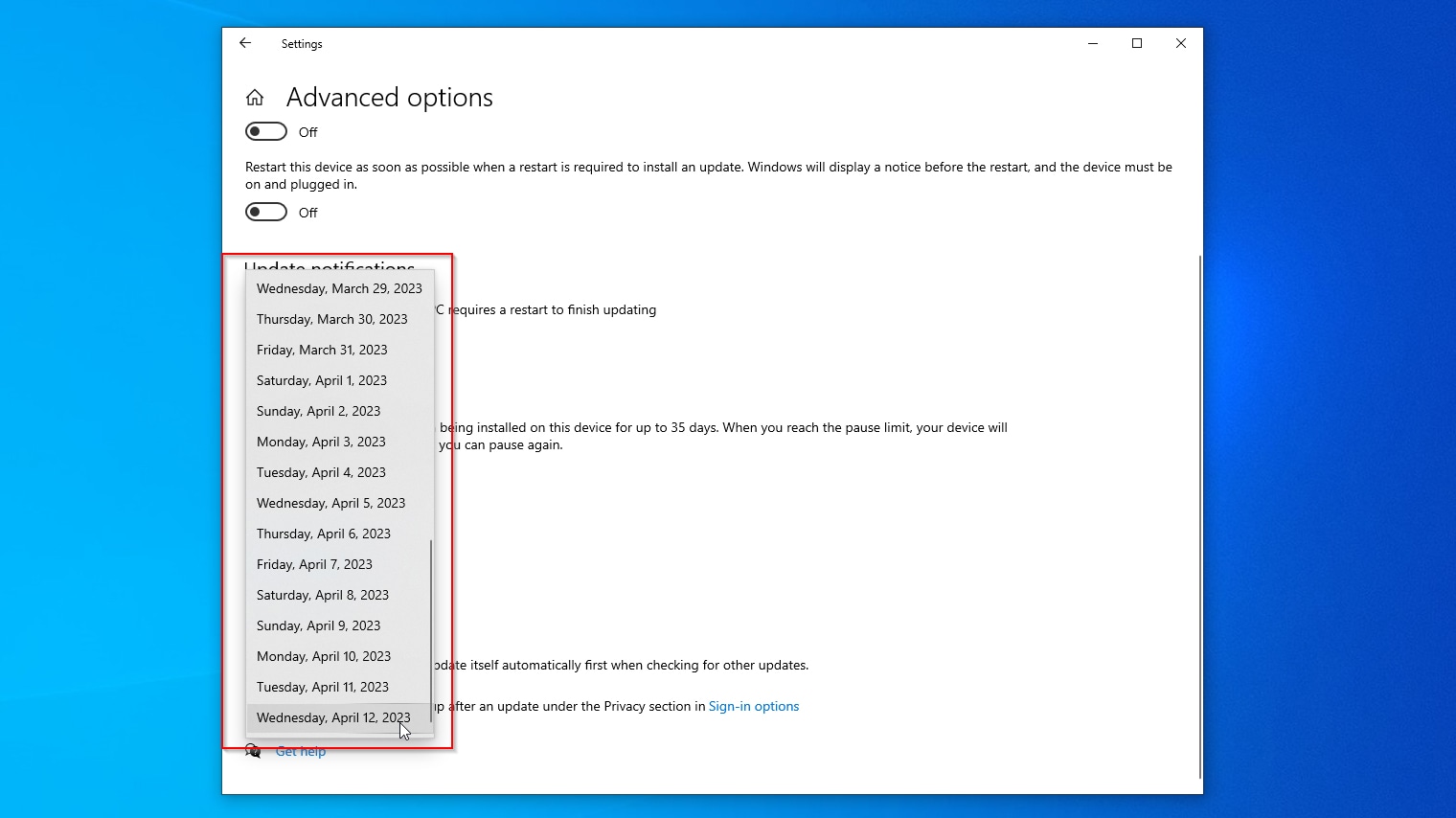Select Friday, March 31, 2023 entry

[x=322, y=350]
